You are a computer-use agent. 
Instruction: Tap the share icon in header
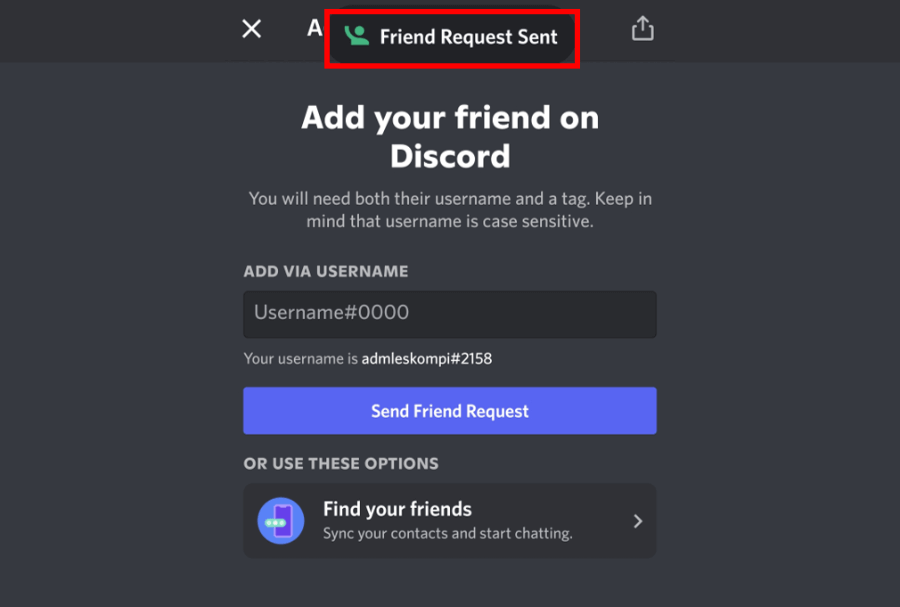coord(642,28)
